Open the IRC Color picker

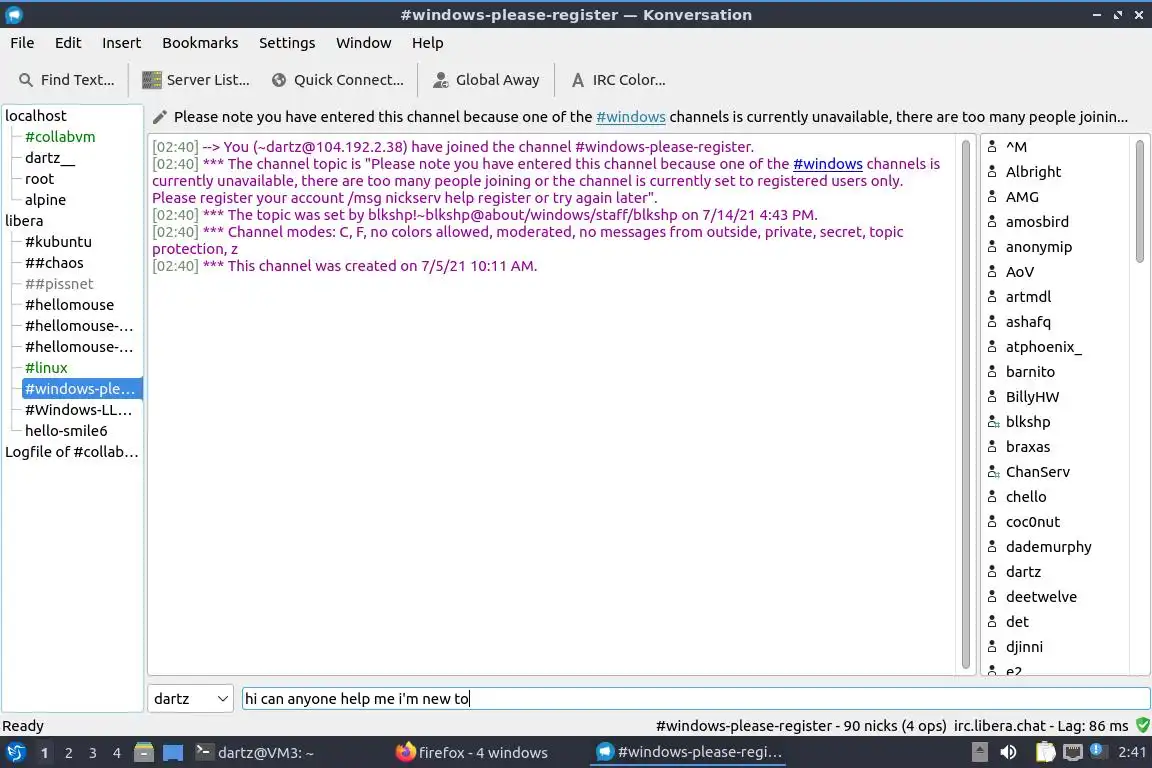coord(618,80)
